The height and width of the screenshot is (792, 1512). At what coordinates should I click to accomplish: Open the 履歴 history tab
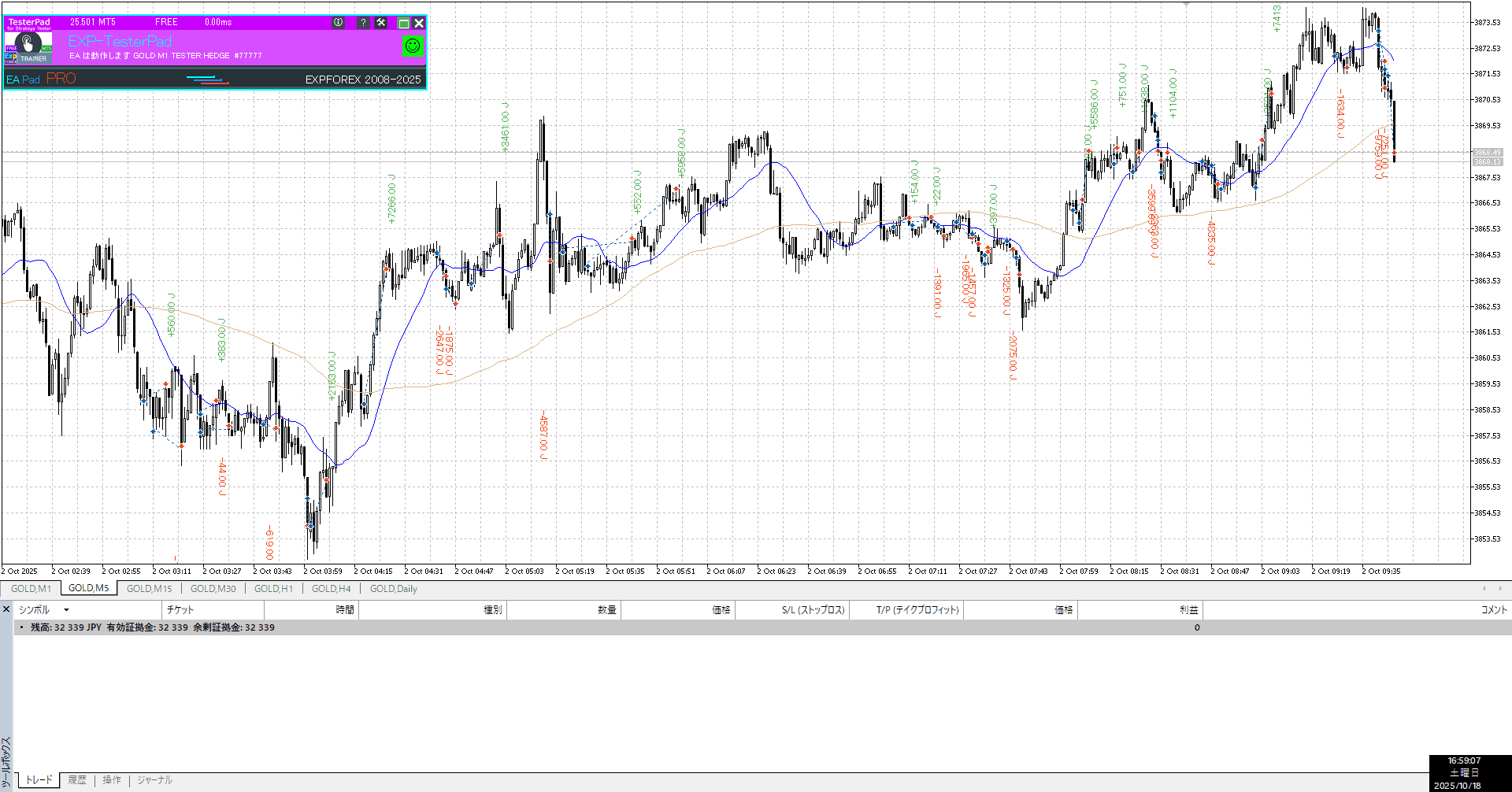pos(77,780)
